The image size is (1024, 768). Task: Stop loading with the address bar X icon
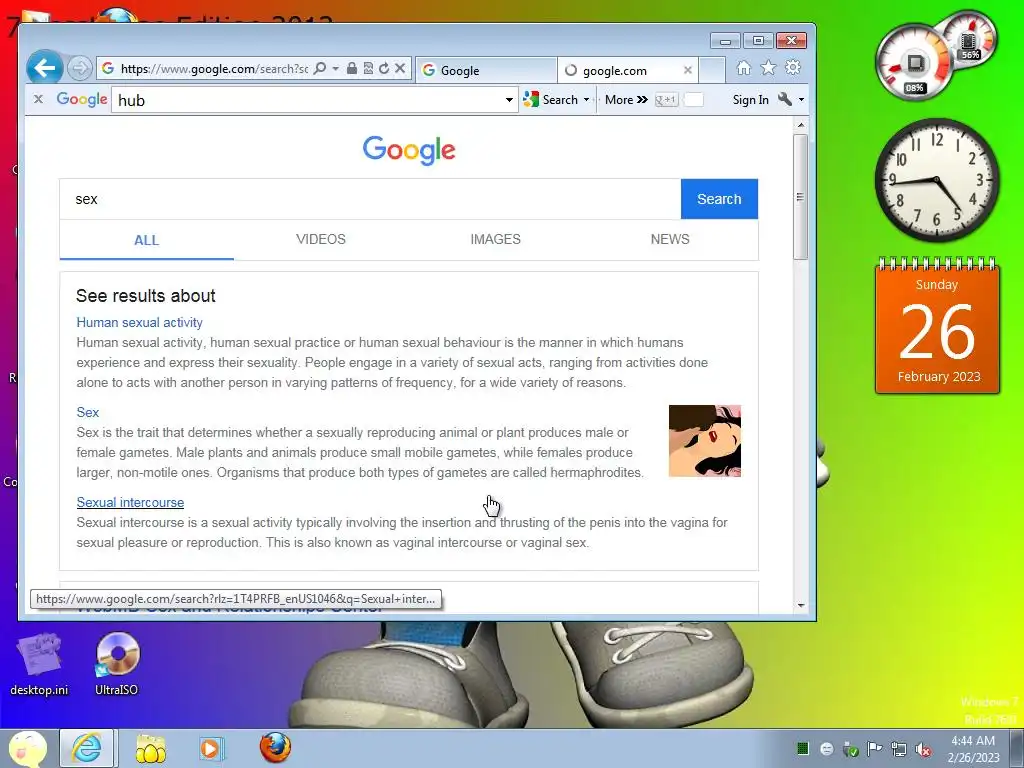(x=400, y=68)
